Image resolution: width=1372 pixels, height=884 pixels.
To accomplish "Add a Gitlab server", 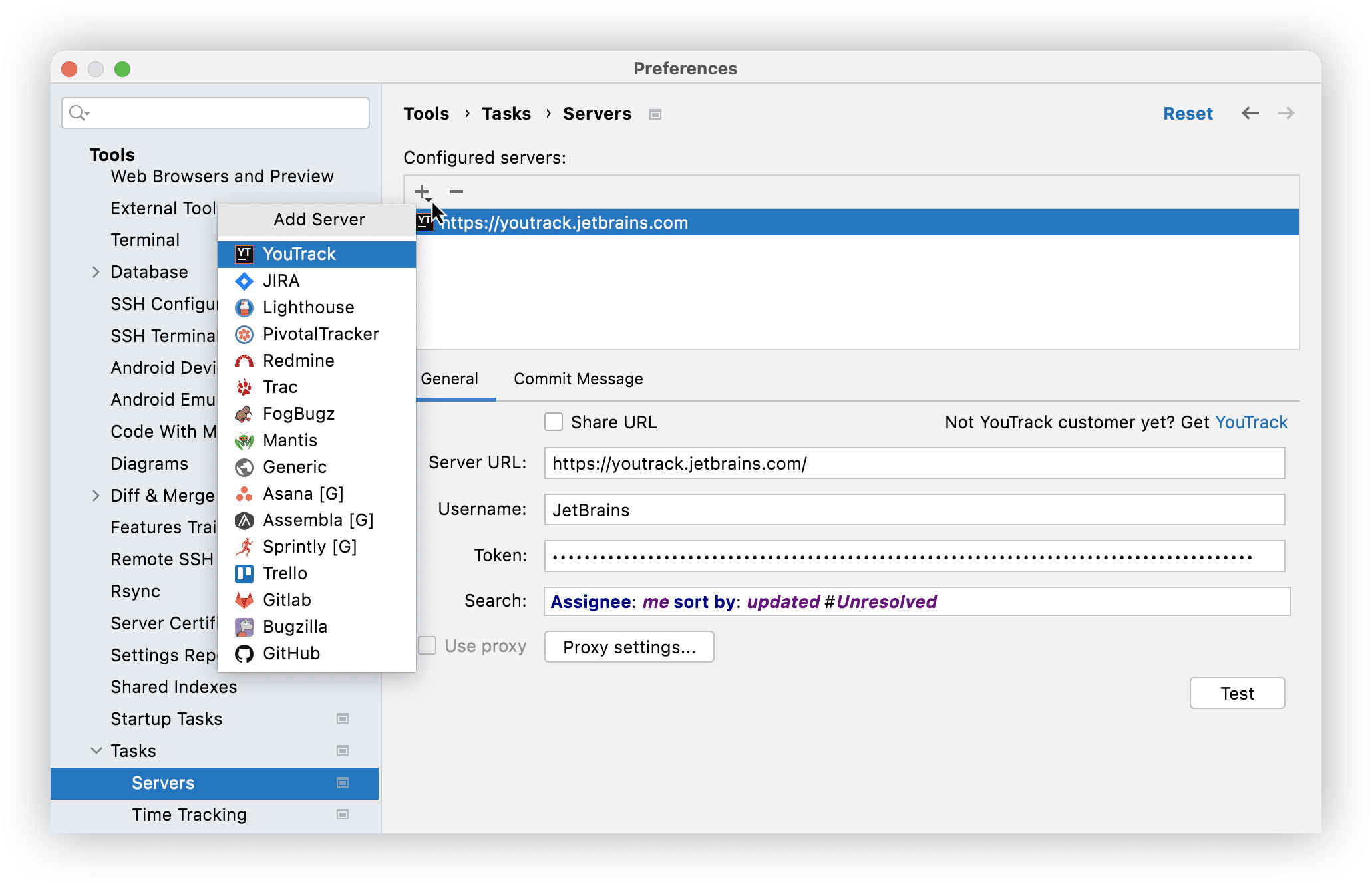I will (286, 599).
